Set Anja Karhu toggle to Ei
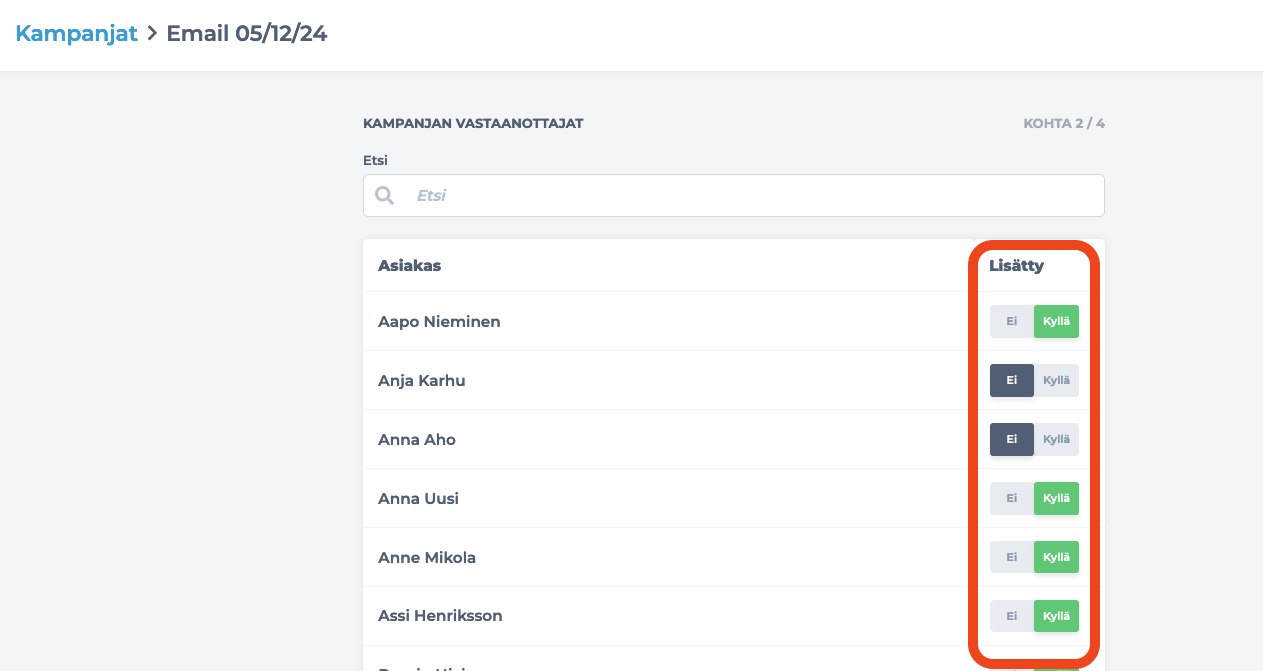1263x671 pixels. (x=1011, y=381)
